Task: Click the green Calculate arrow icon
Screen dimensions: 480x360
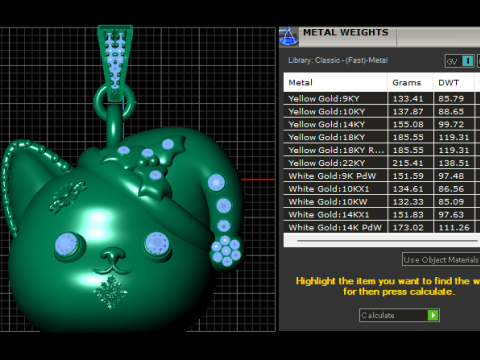Action: pyautogui.click(x=433, y=315)
